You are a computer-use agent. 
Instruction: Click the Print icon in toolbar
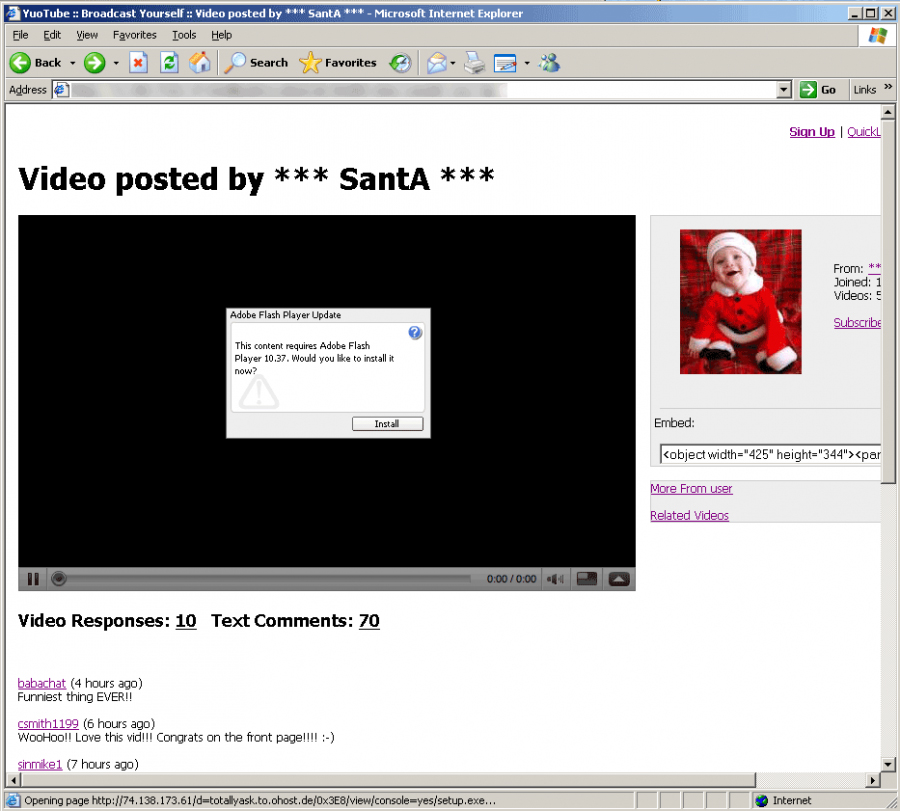474,63
